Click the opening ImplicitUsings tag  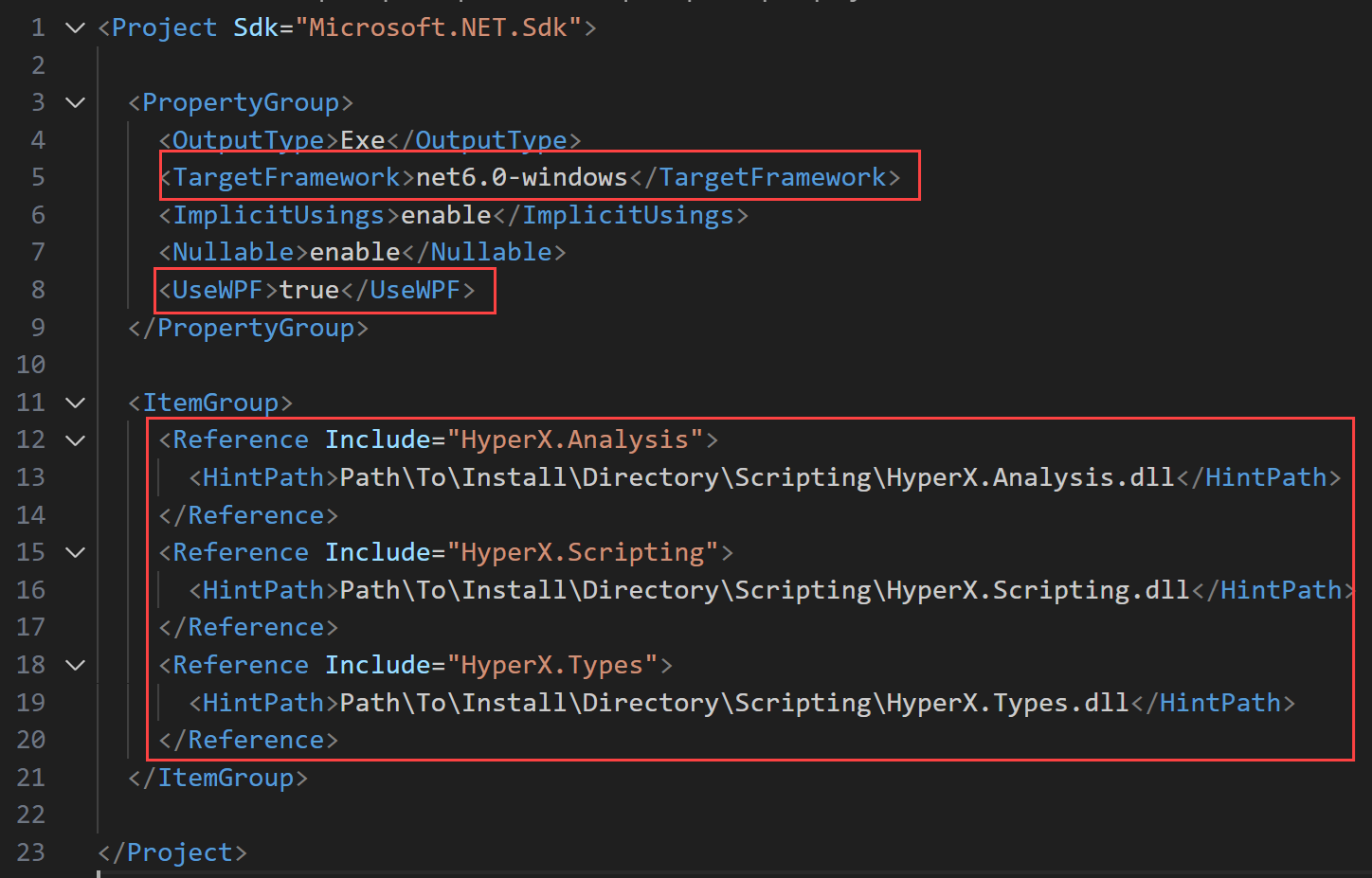280,215
